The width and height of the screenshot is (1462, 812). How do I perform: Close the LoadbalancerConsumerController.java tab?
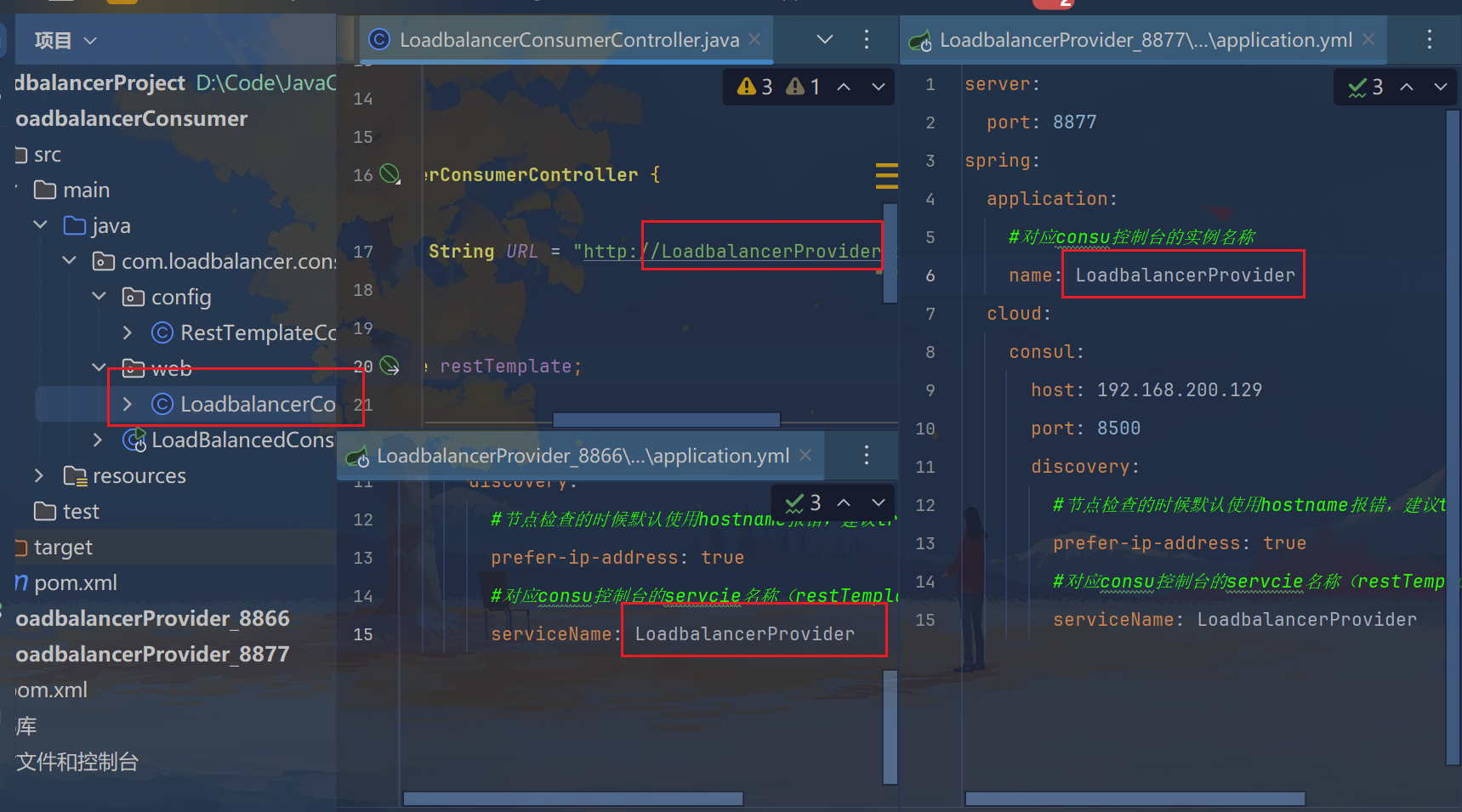pyautogui.click(x=754, y=40)
